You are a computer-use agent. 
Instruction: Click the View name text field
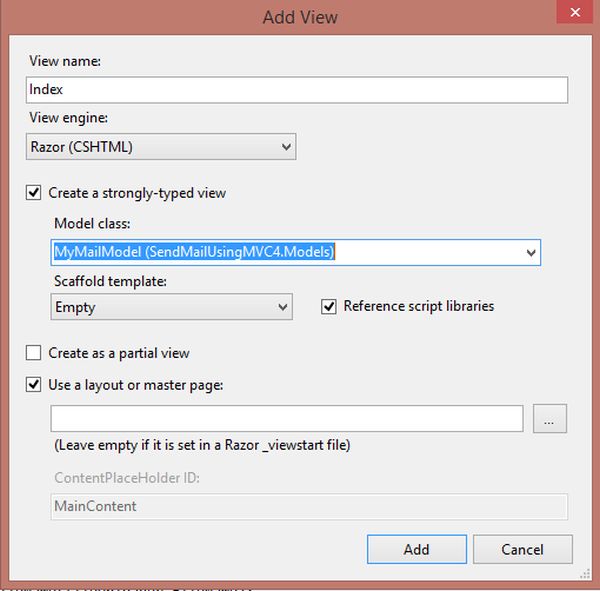pyautogui.click(x=297, y=90)
